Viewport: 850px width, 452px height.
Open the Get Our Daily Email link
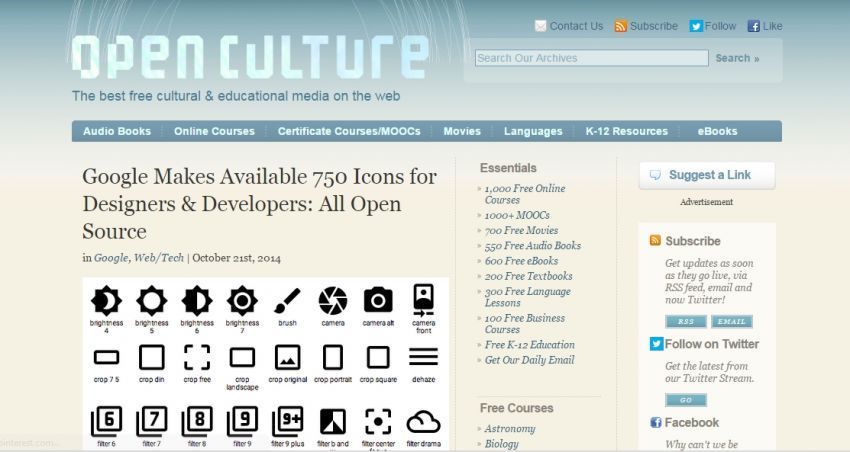(530, 360)
